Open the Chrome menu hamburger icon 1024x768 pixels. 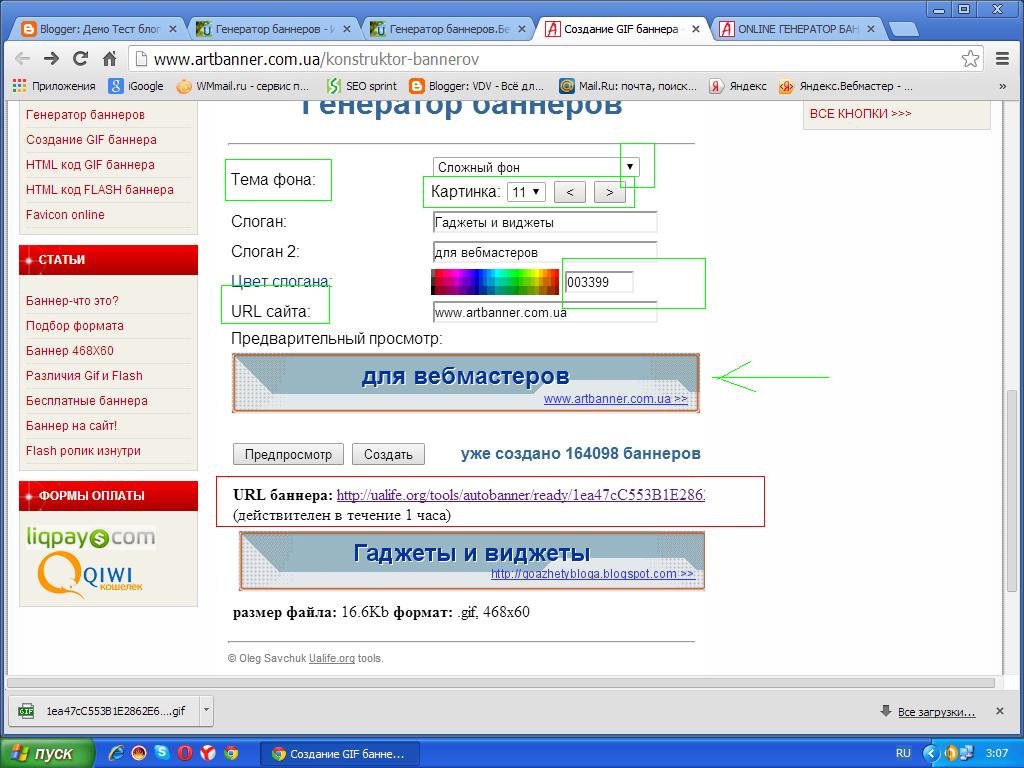[1002, 59]
